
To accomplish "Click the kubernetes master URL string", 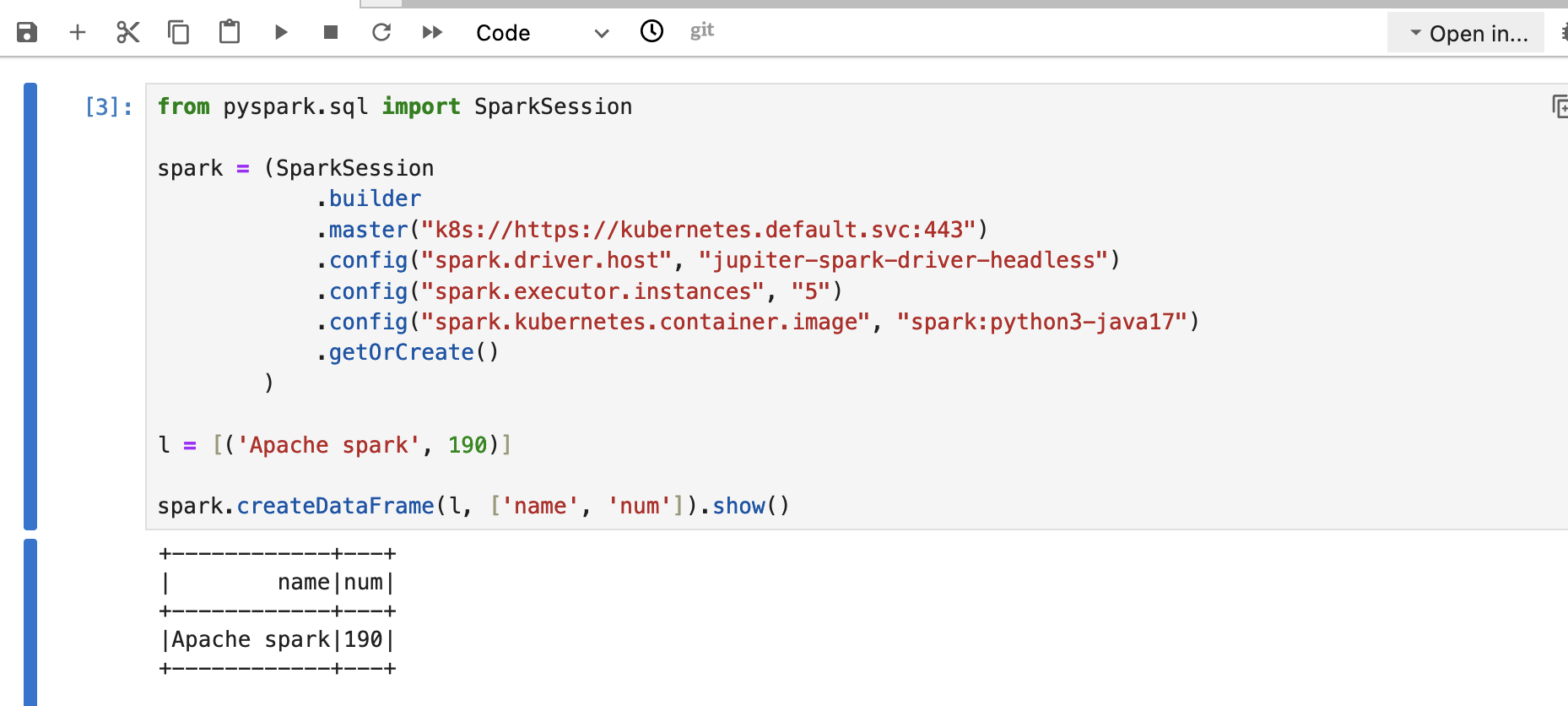I will tap(698, 230).
